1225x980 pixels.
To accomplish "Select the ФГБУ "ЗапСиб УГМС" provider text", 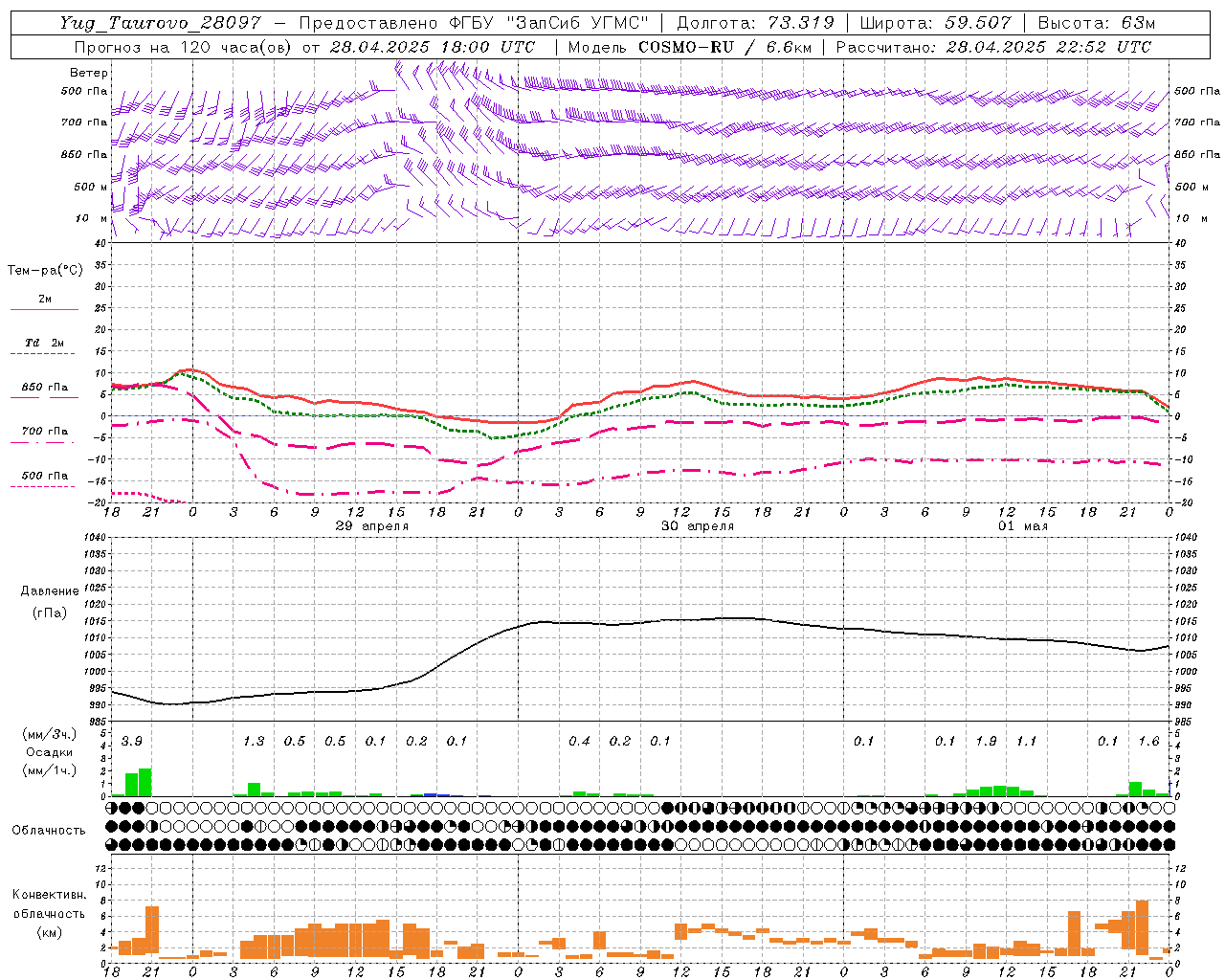I will tap(549, 23).
